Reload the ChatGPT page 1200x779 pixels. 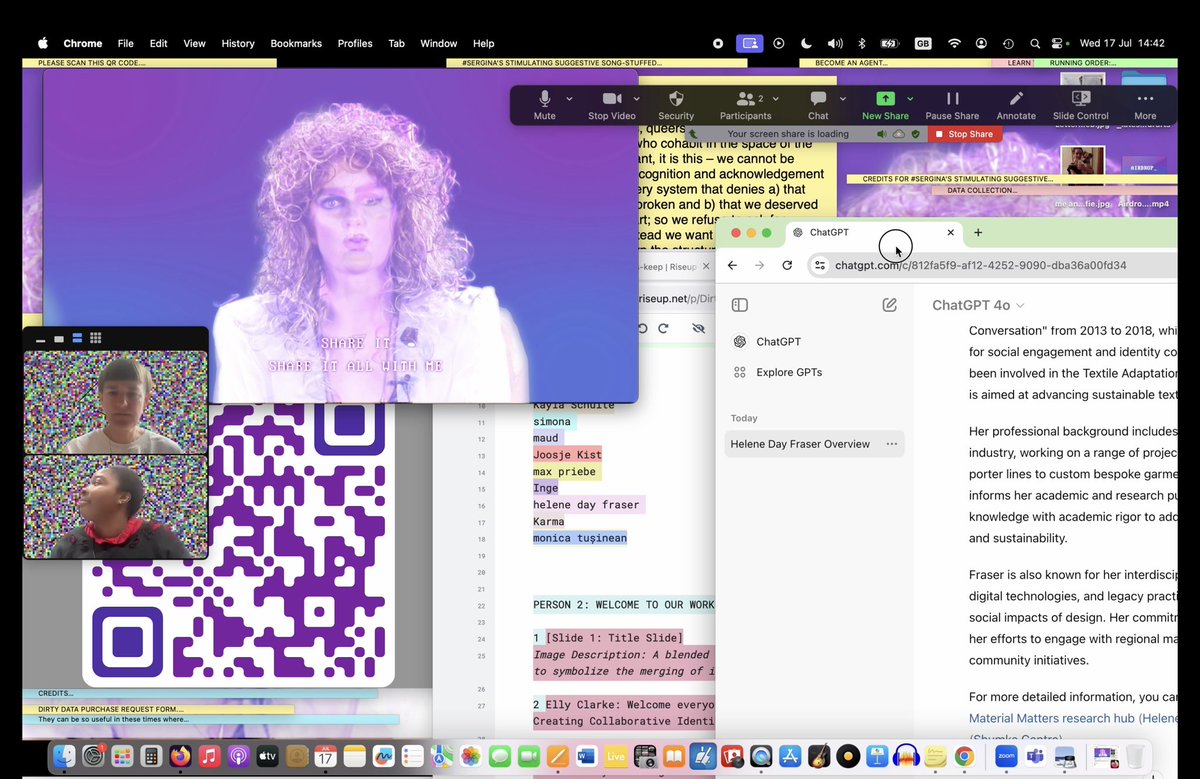pyautogui.click(x=787, y=265)
